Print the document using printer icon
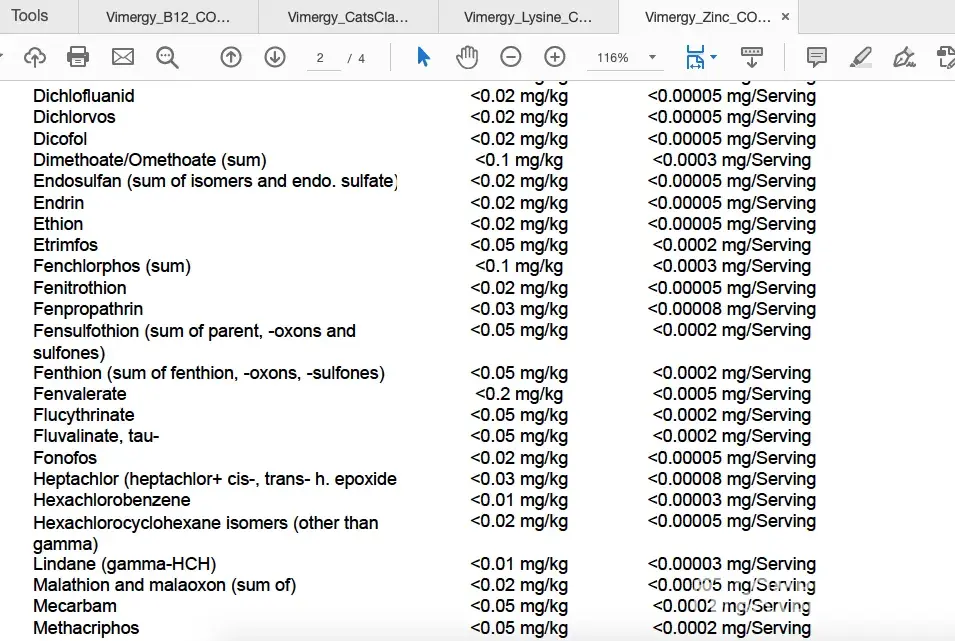This screenshot has width=955, height=641. (x=78, y=58)
